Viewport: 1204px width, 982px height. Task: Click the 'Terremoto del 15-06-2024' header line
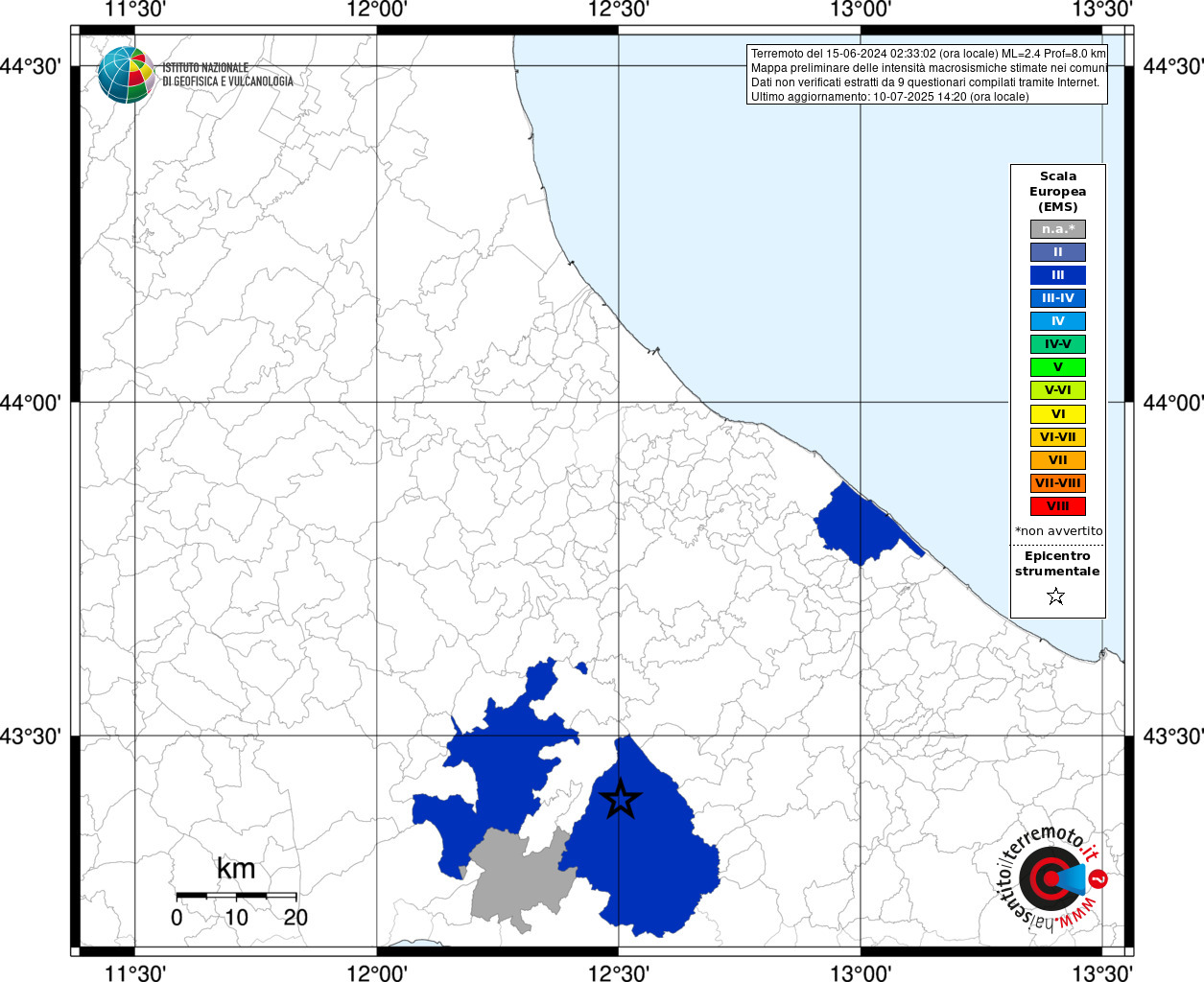point(928,54)
